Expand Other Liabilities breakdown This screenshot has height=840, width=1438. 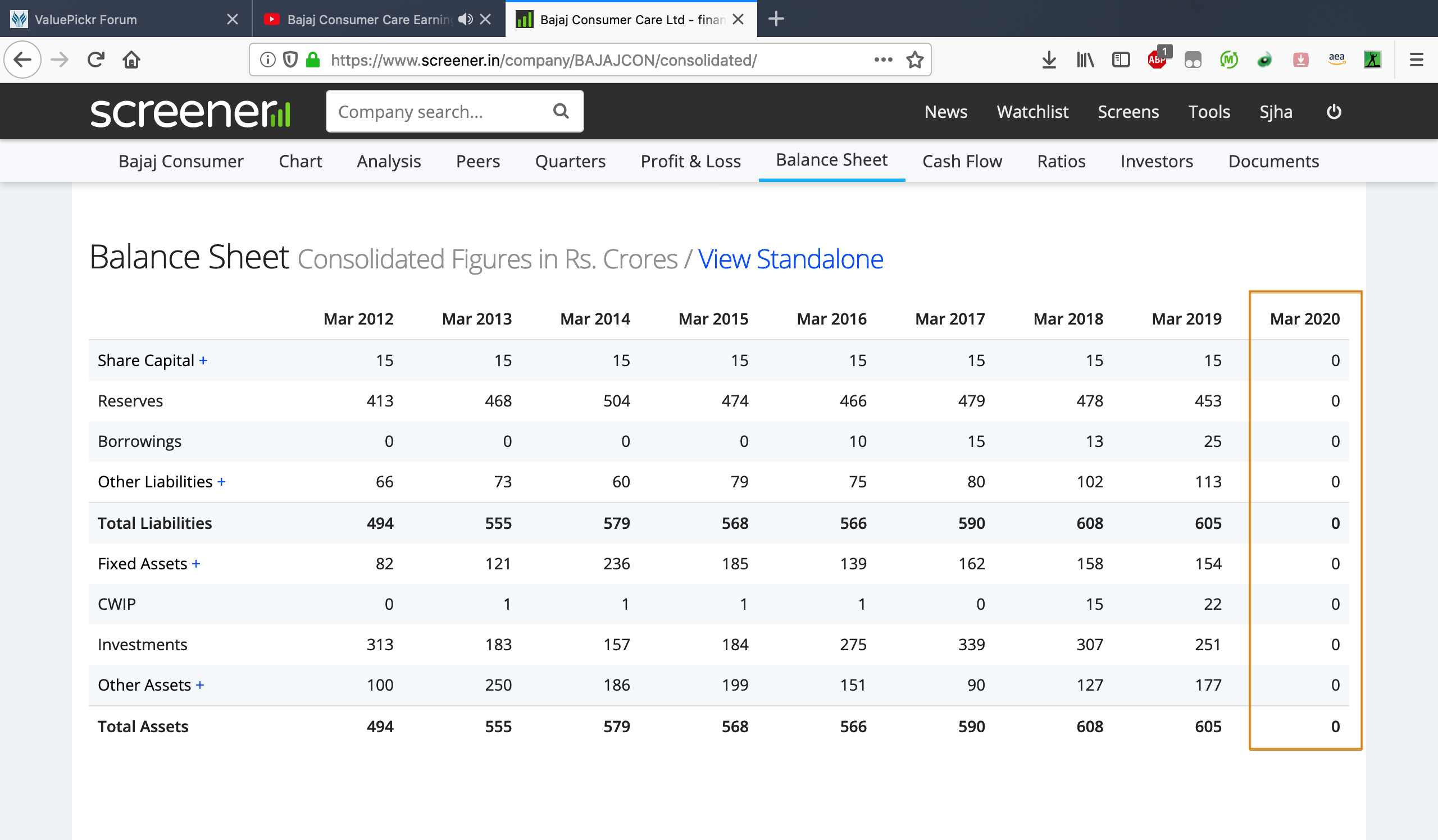tap(221, 482)
